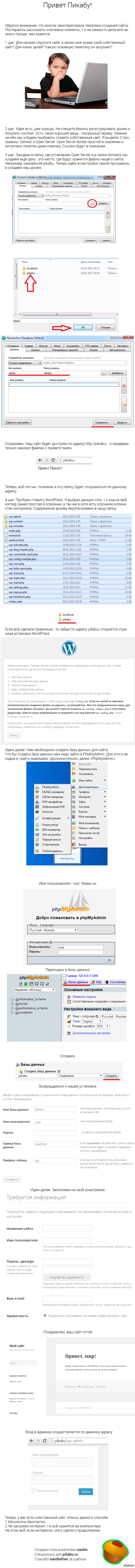Image resolution: width=135 pixels, height=1568 pixels.
Task: Open the Дополнительные настройки link in phpMyAdmin
Action: pos(92,1033)
